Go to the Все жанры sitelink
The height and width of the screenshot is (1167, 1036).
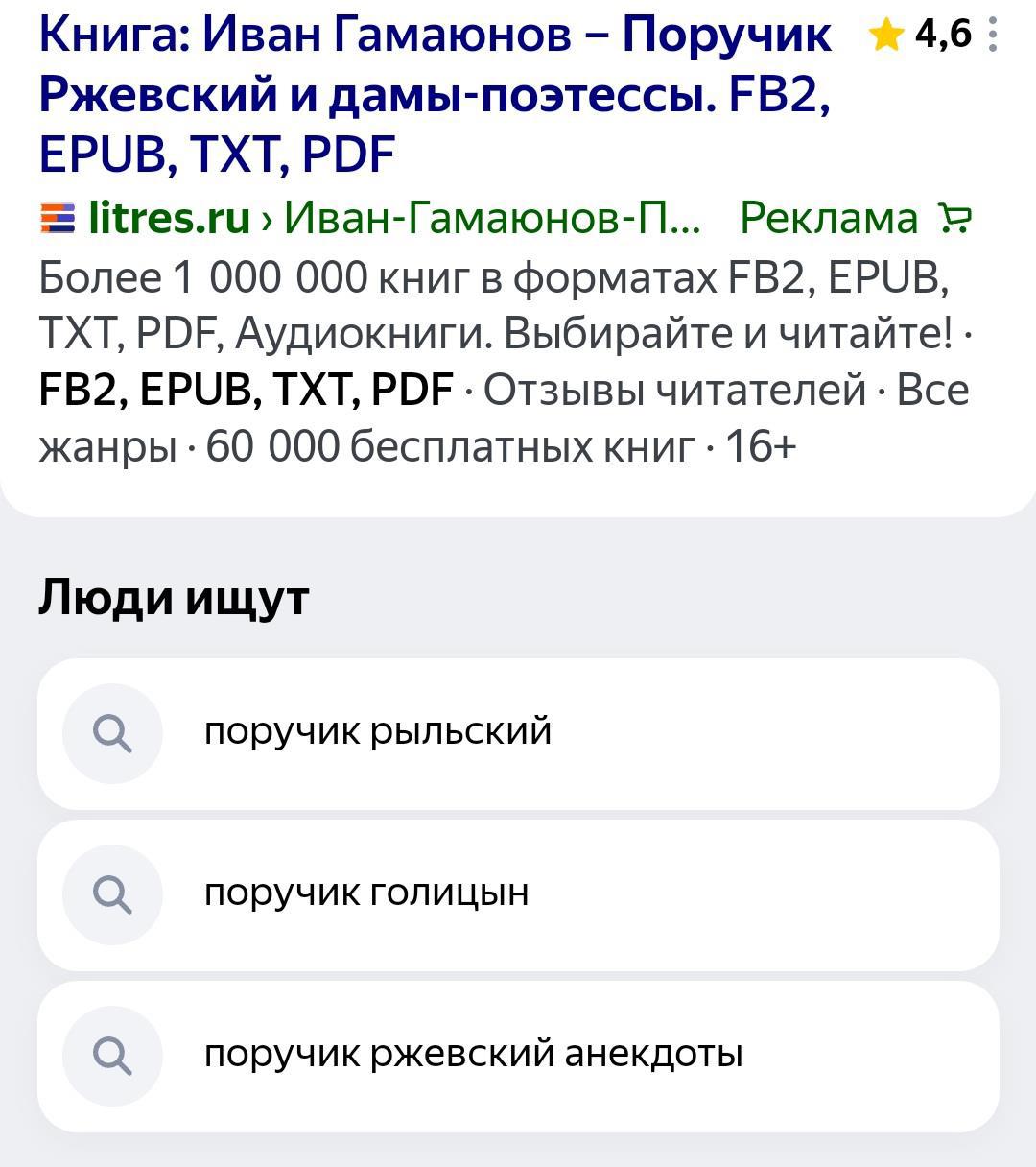(x=106, y=446)
